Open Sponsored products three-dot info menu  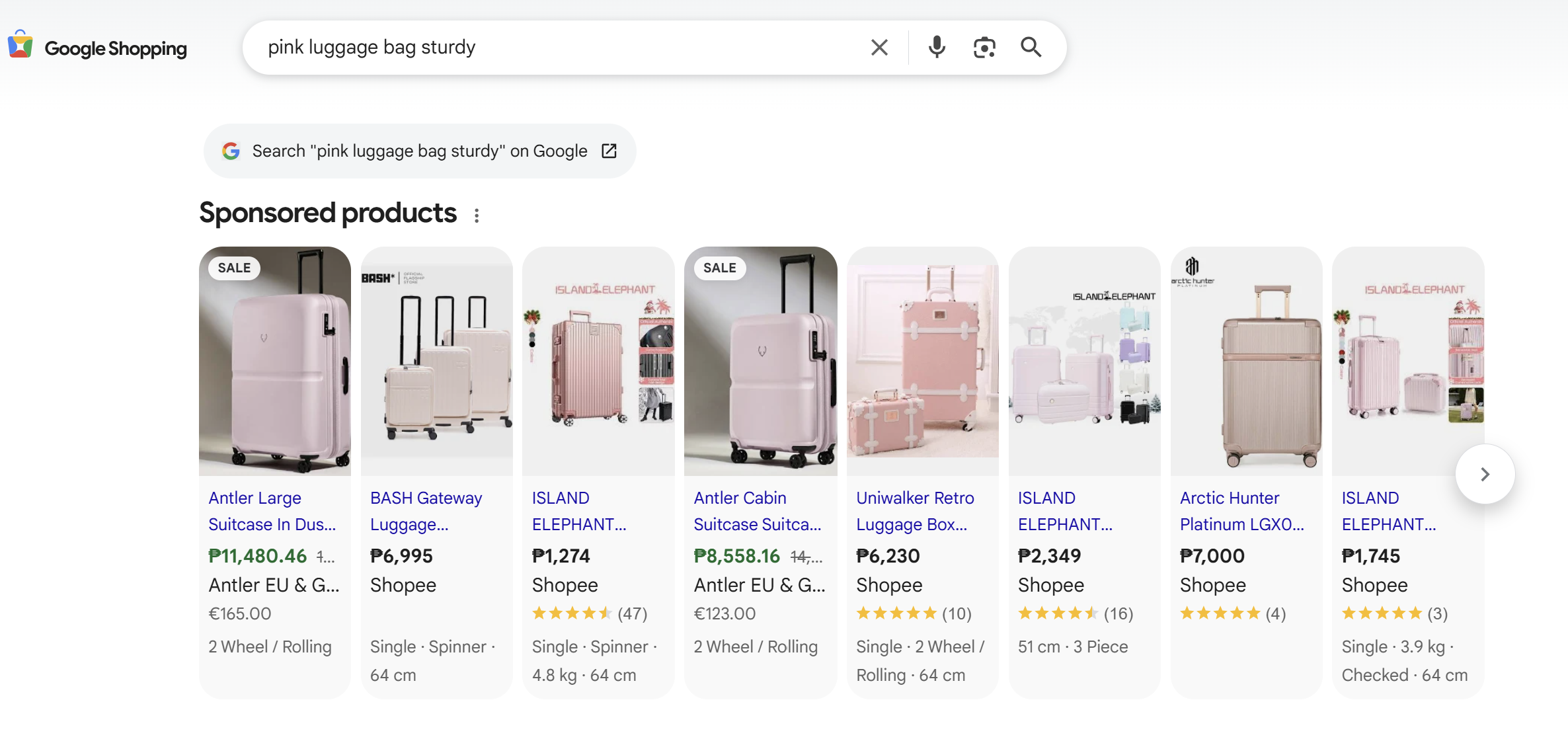coord(477,216)
